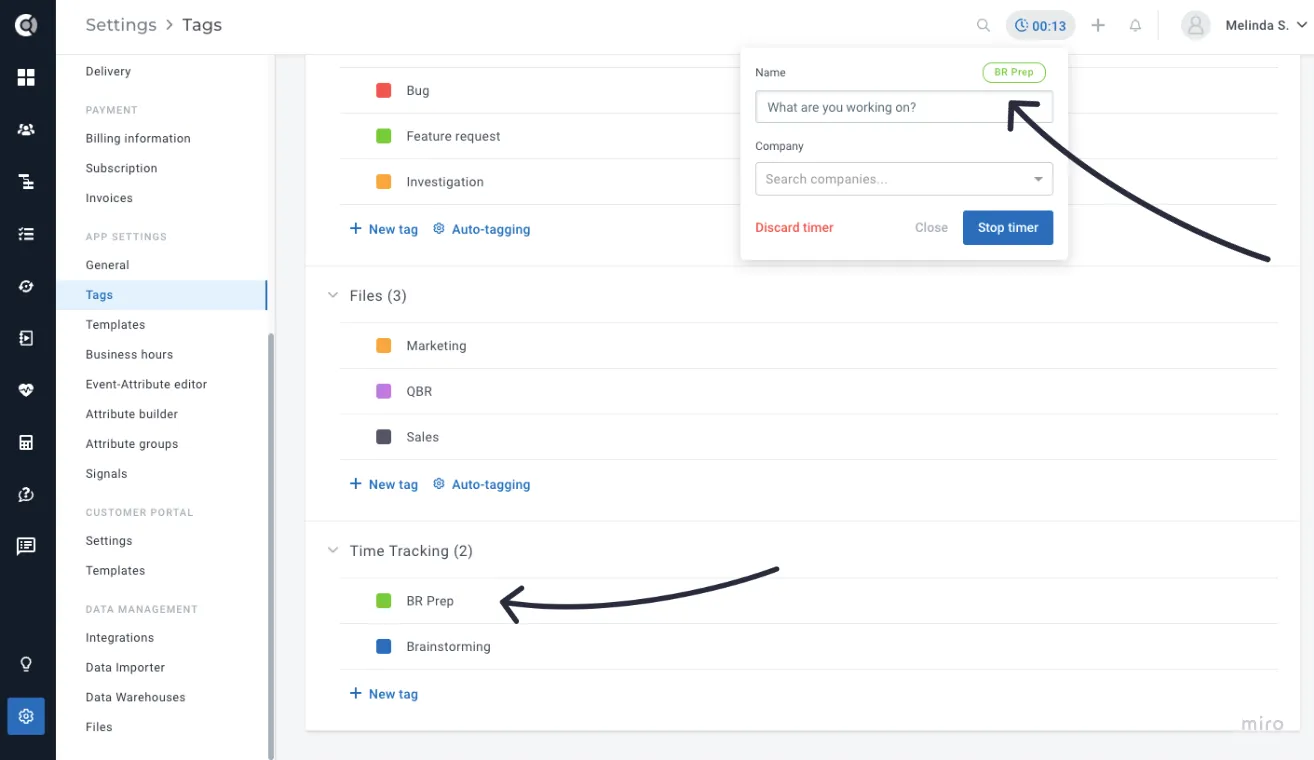
Task: Open the chat messages icon in the left rail
Action: (26, 546)
